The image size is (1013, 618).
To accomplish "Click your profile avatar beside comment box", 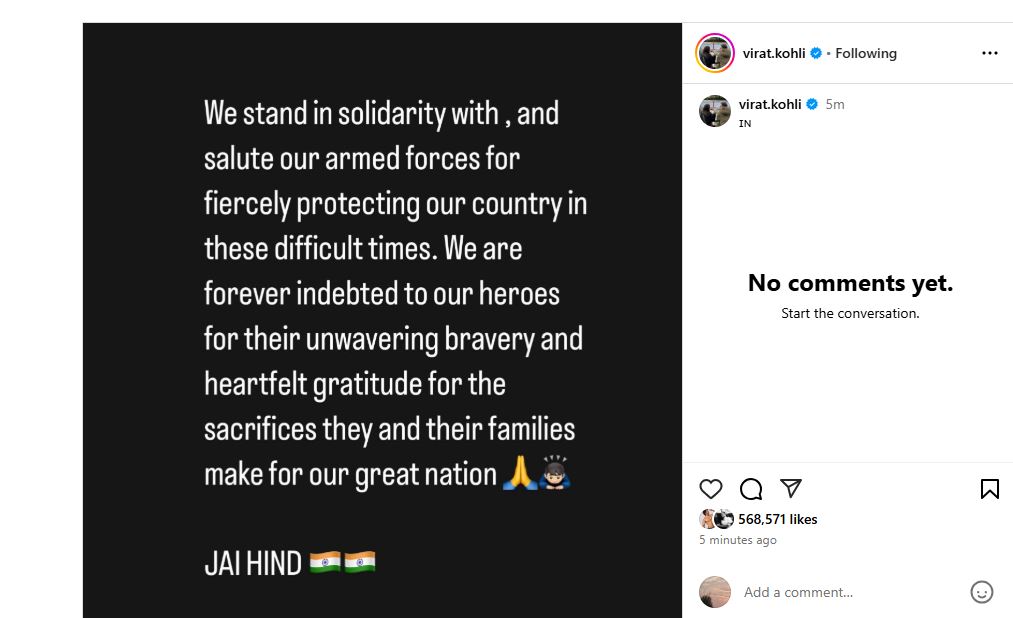I will point(714,592).
